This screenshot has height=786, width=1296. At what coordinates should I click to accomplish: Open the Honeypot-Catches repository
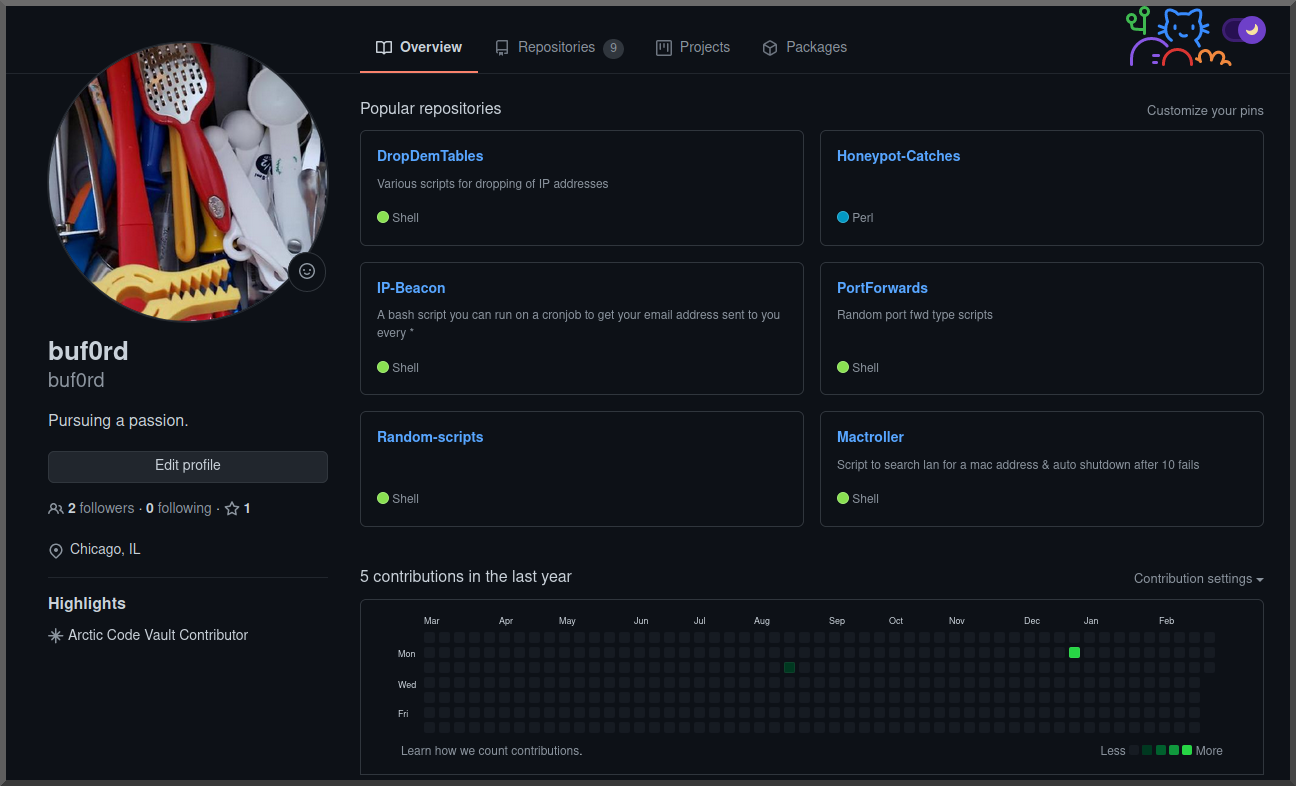pos(898,156)
